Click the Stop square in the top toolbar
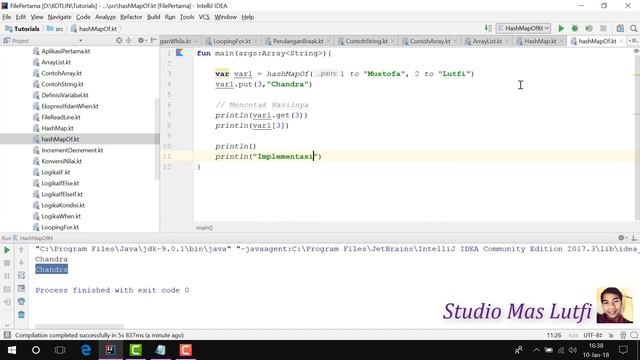The width and height of the screenshot is (640, 360). [603, 28]
